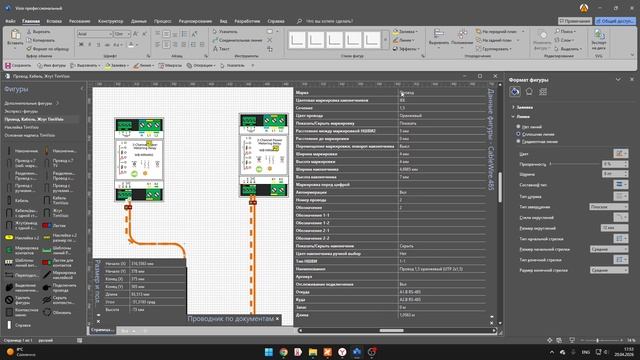The height and width of the screenshot is (360, 640).
Task: Switch to the Разработчик ribbon tab
Action: 247,21
